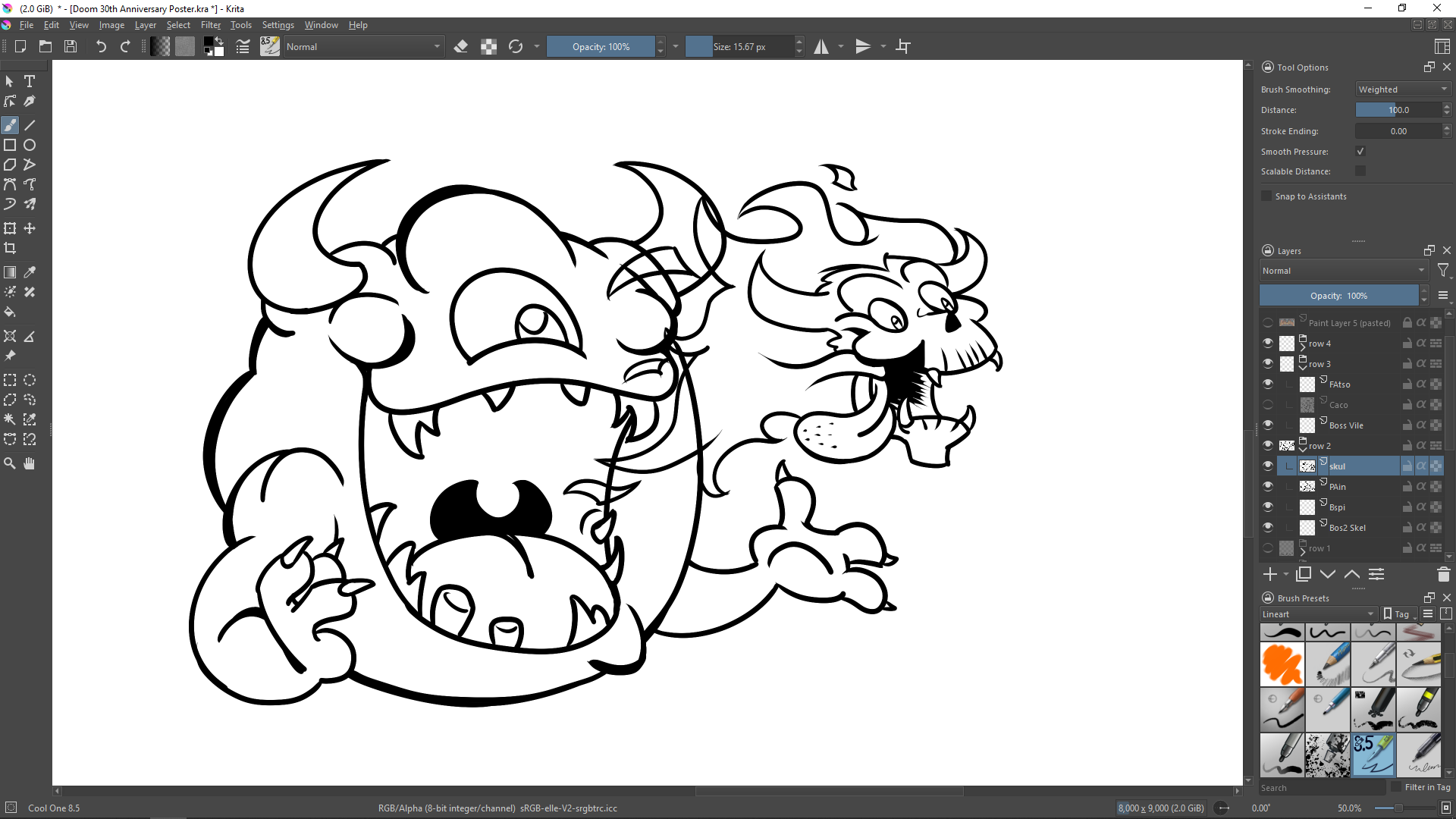Select the Calligraphy tool
The height and width of the screenshot is (819, 1456).
[x=30, y=101]
